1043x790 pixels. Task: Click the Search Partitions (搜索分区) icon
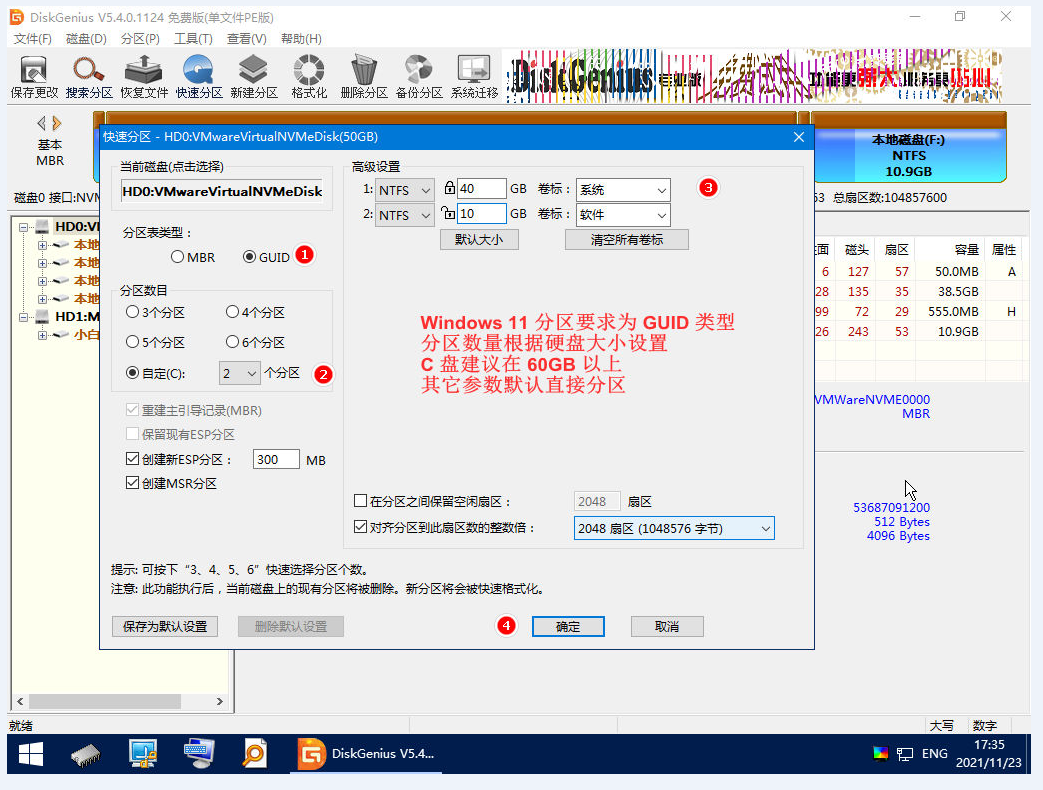89,76
